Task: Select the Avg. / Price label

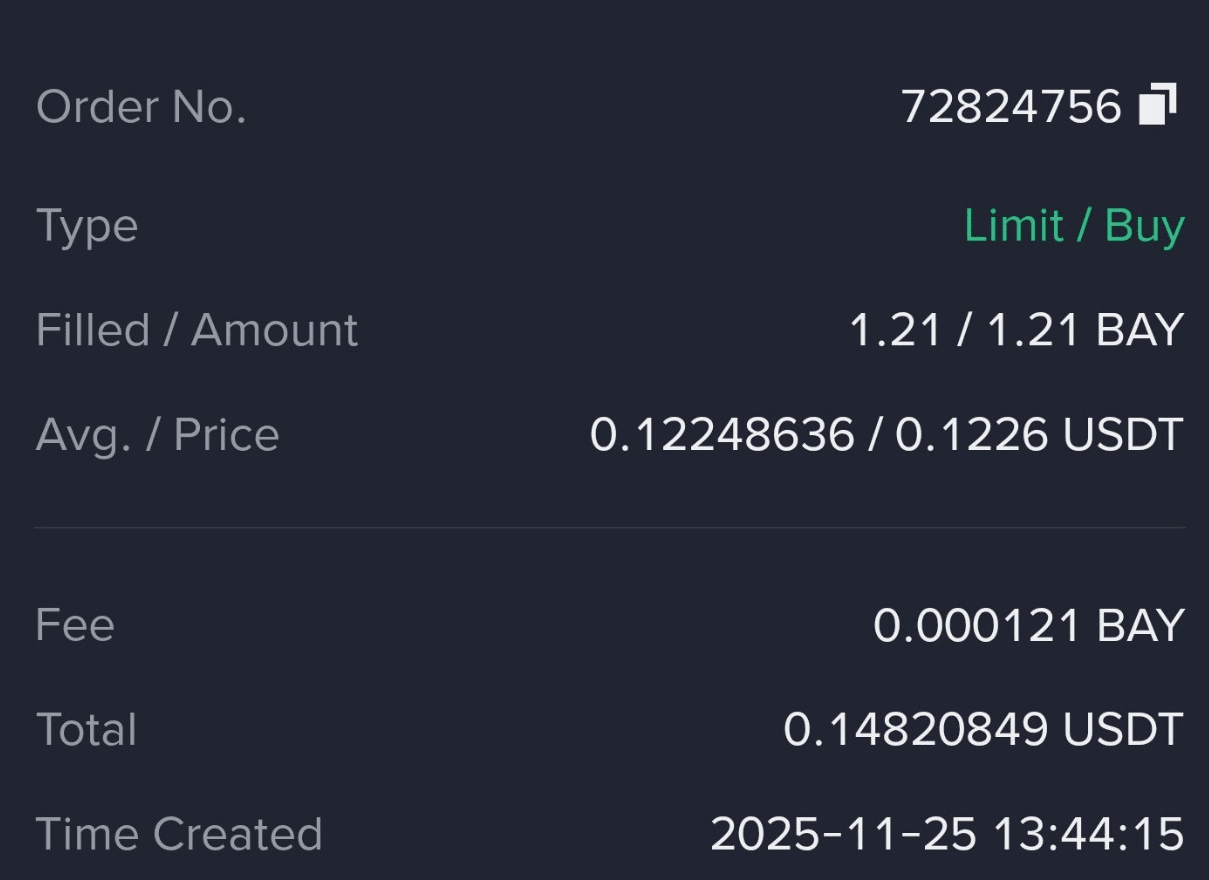Action: point(158,435)
